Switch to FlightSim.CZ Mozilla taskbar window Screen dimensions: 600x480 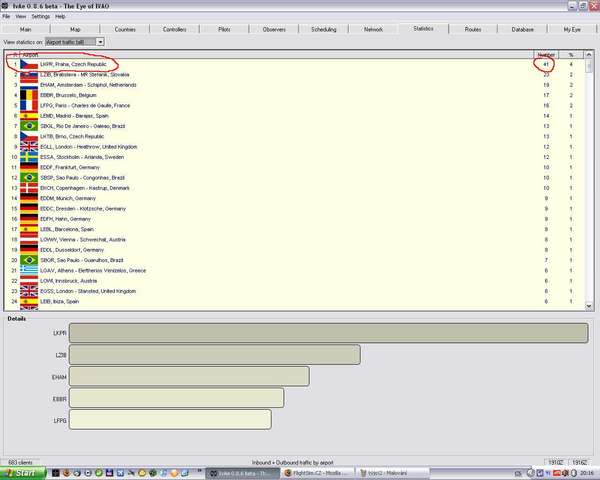(x=318, y=473)
